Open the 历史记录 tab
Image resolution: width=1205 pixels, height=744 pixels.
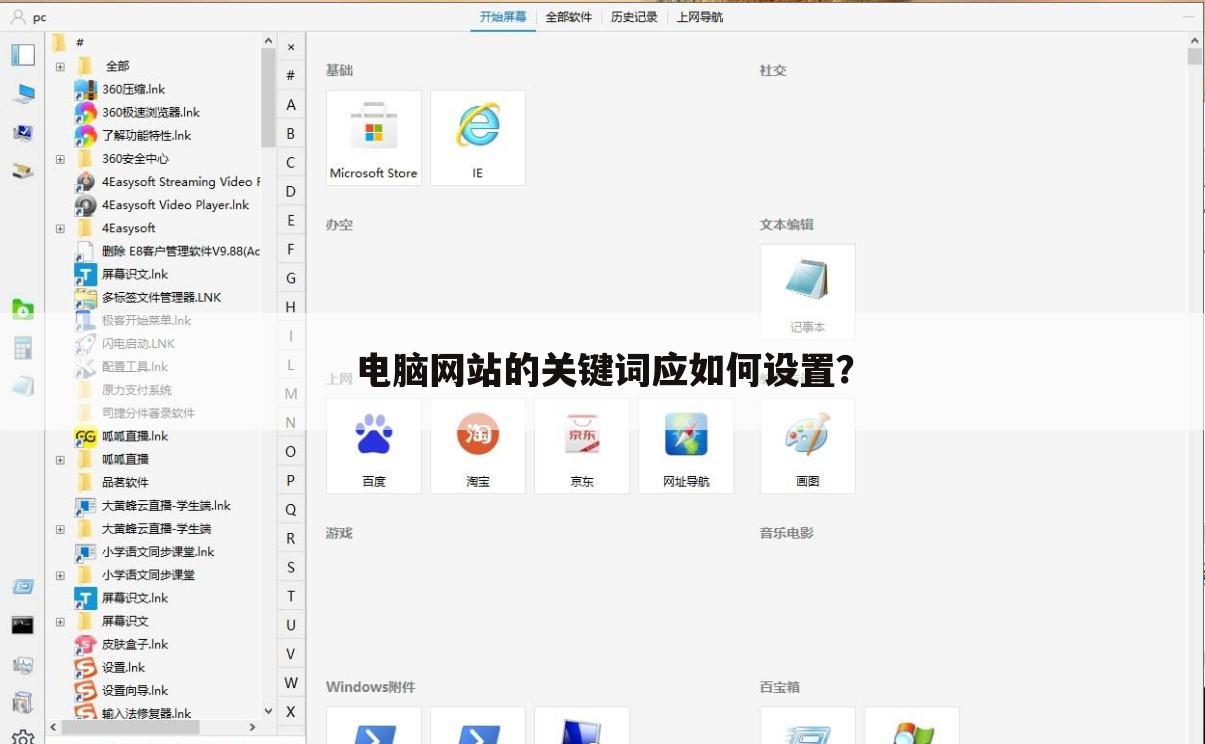pos(633,17)
